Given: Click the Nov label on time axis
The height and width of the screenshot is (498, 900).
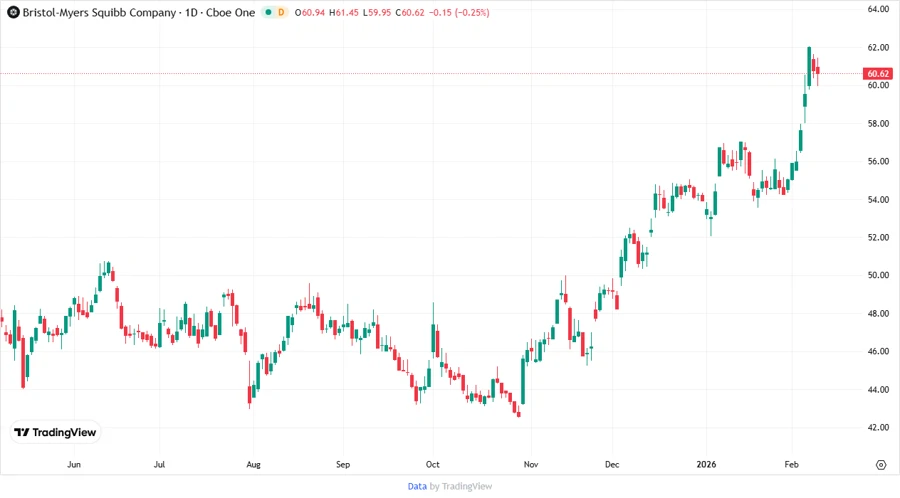Looking at the screenshot, I should point(531,464).
